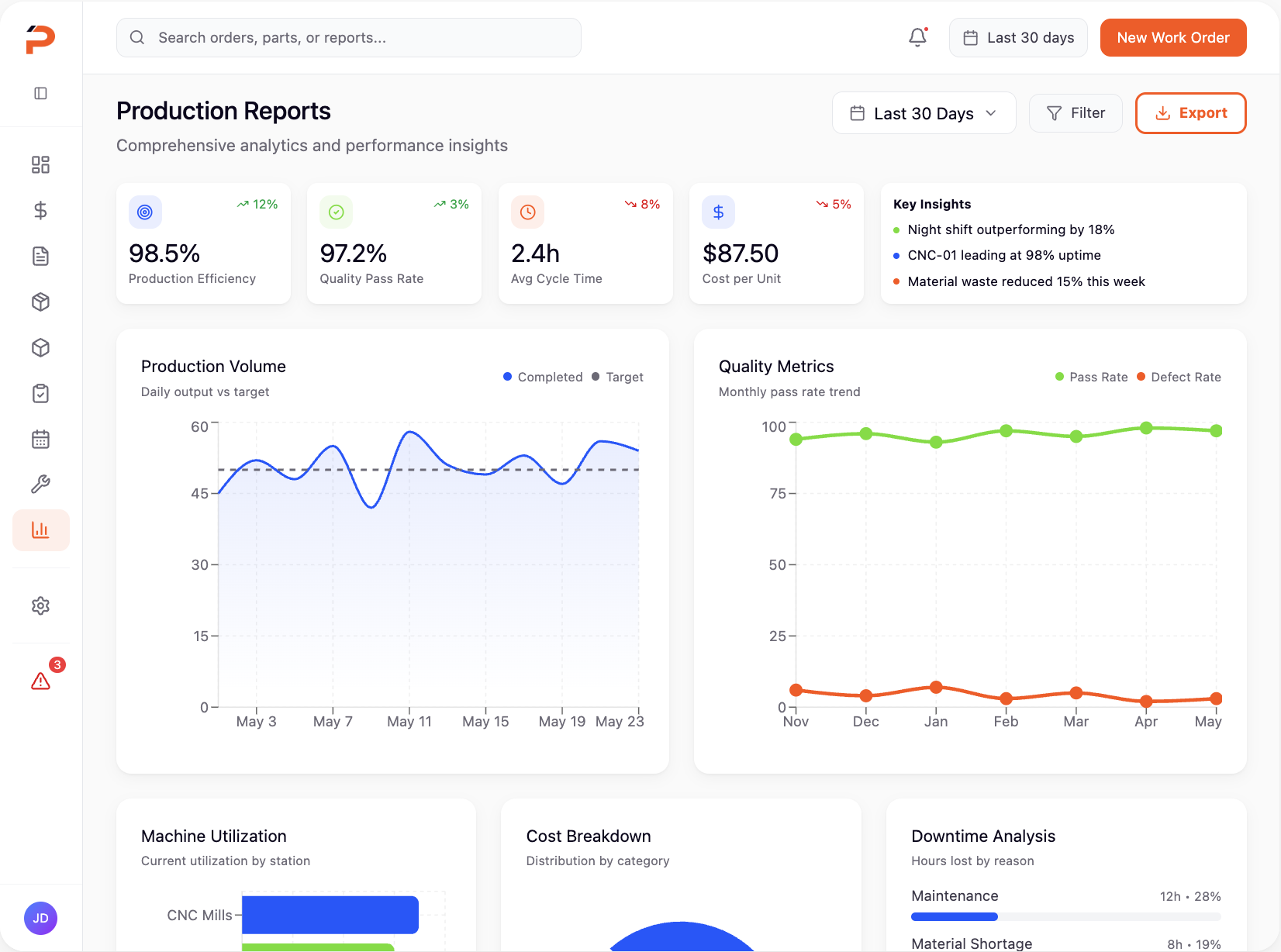Viewport: 1281px width, 952px height.
Task: Select the Maintenance wrench icon
Action: (40, 483)
